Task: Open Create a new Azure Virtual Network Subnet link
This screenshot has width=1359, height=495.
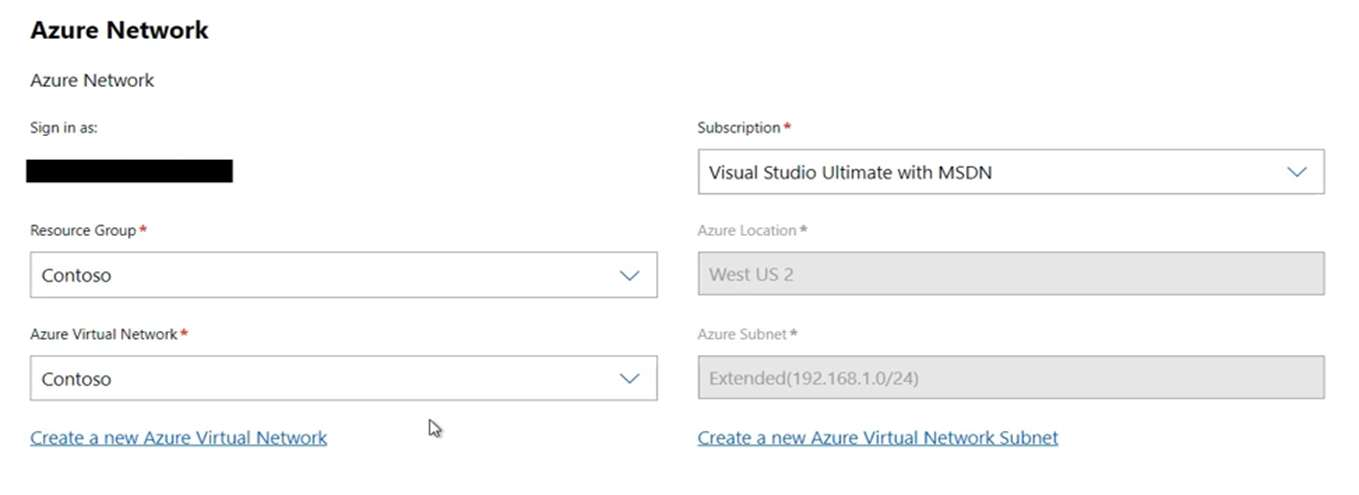Action: pyautogui.click(x=877, y=438)
